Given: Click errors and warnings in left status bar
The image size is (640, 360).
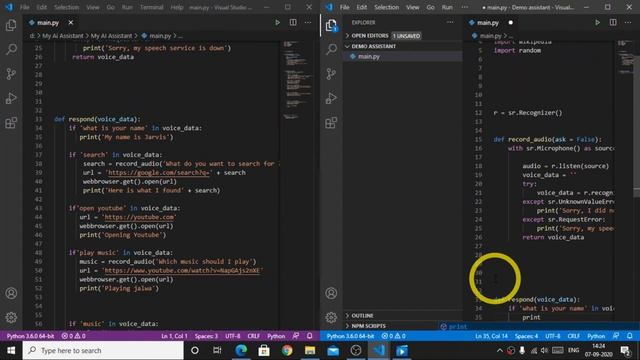Looking at the screenshot, I should coord(73,336).
